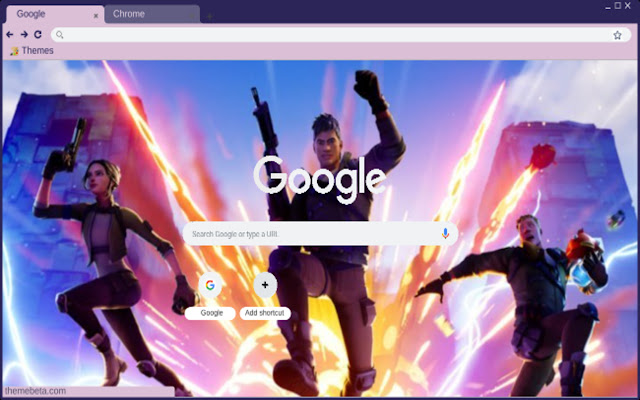This screenshot has width=640, height=400.
Task: Go forward with the forward arrow
Action: (24, 35)
